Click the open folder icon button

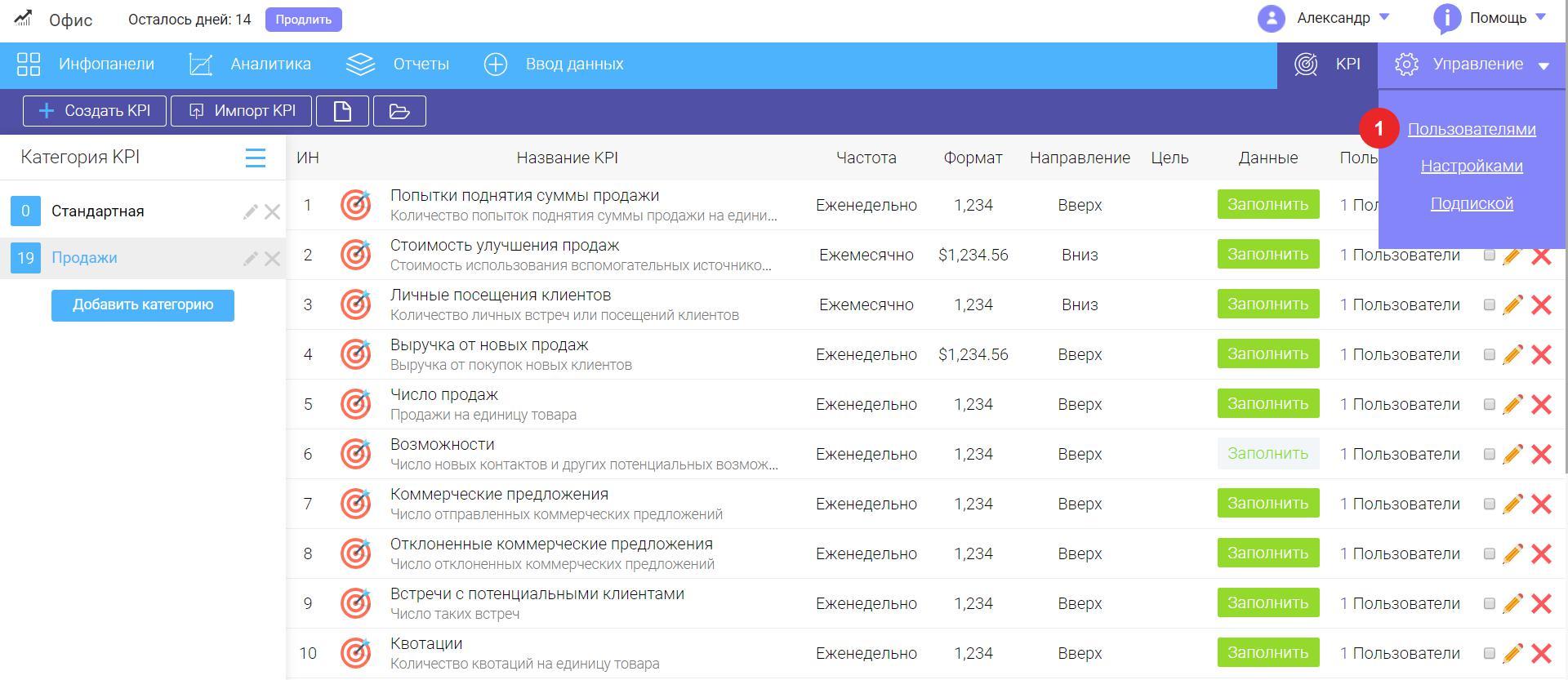399,111
